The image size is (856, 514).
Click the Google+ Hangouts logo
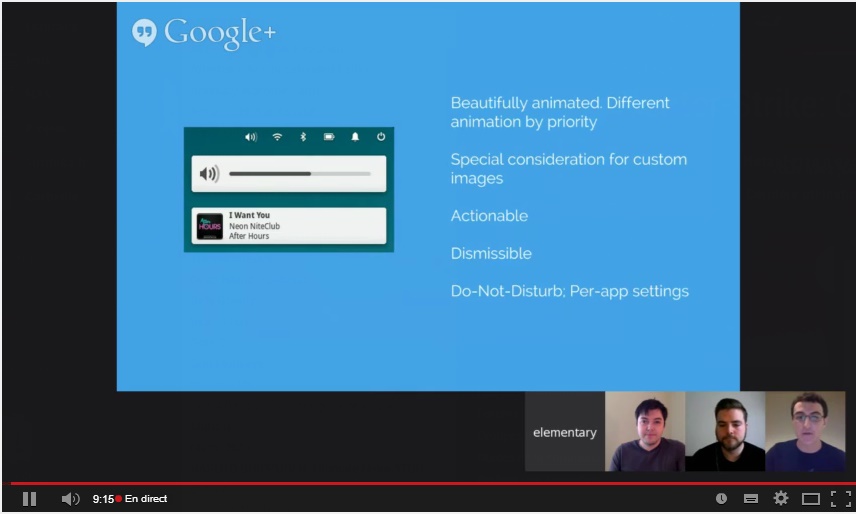pyautogui.click(x=204, y=33)
